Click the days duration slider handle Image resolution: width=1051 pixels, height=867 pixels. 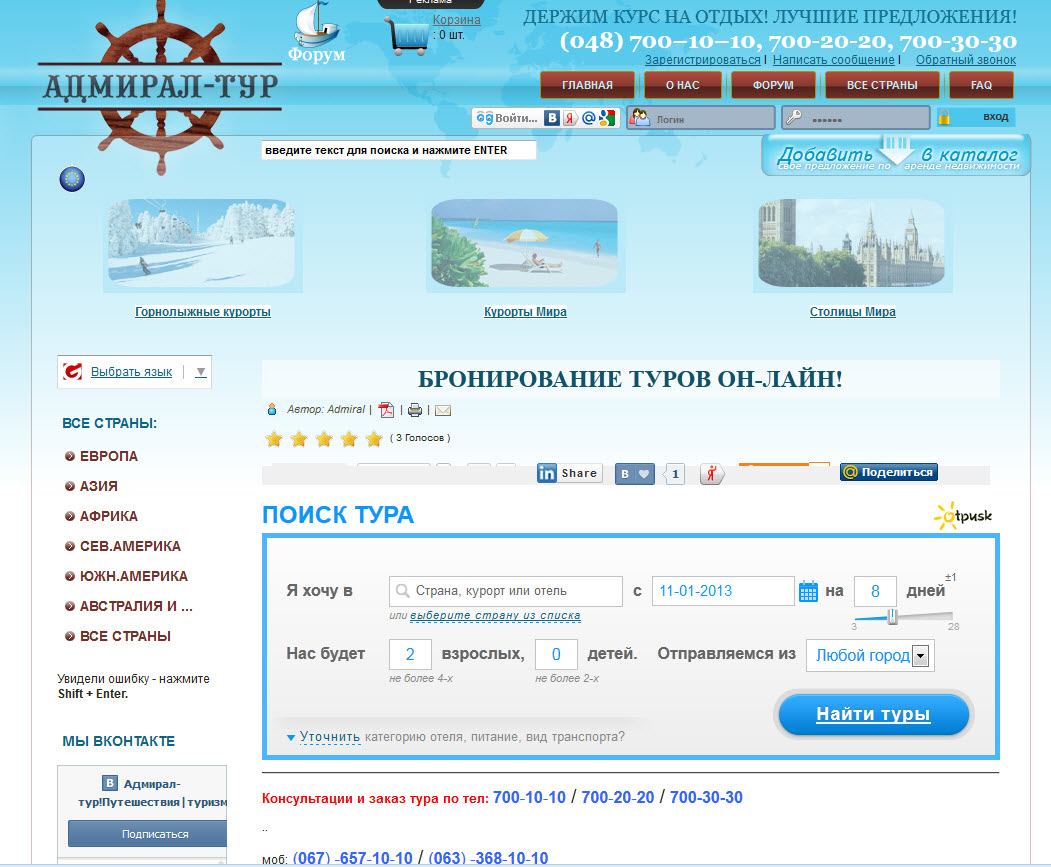pos(892,617)
